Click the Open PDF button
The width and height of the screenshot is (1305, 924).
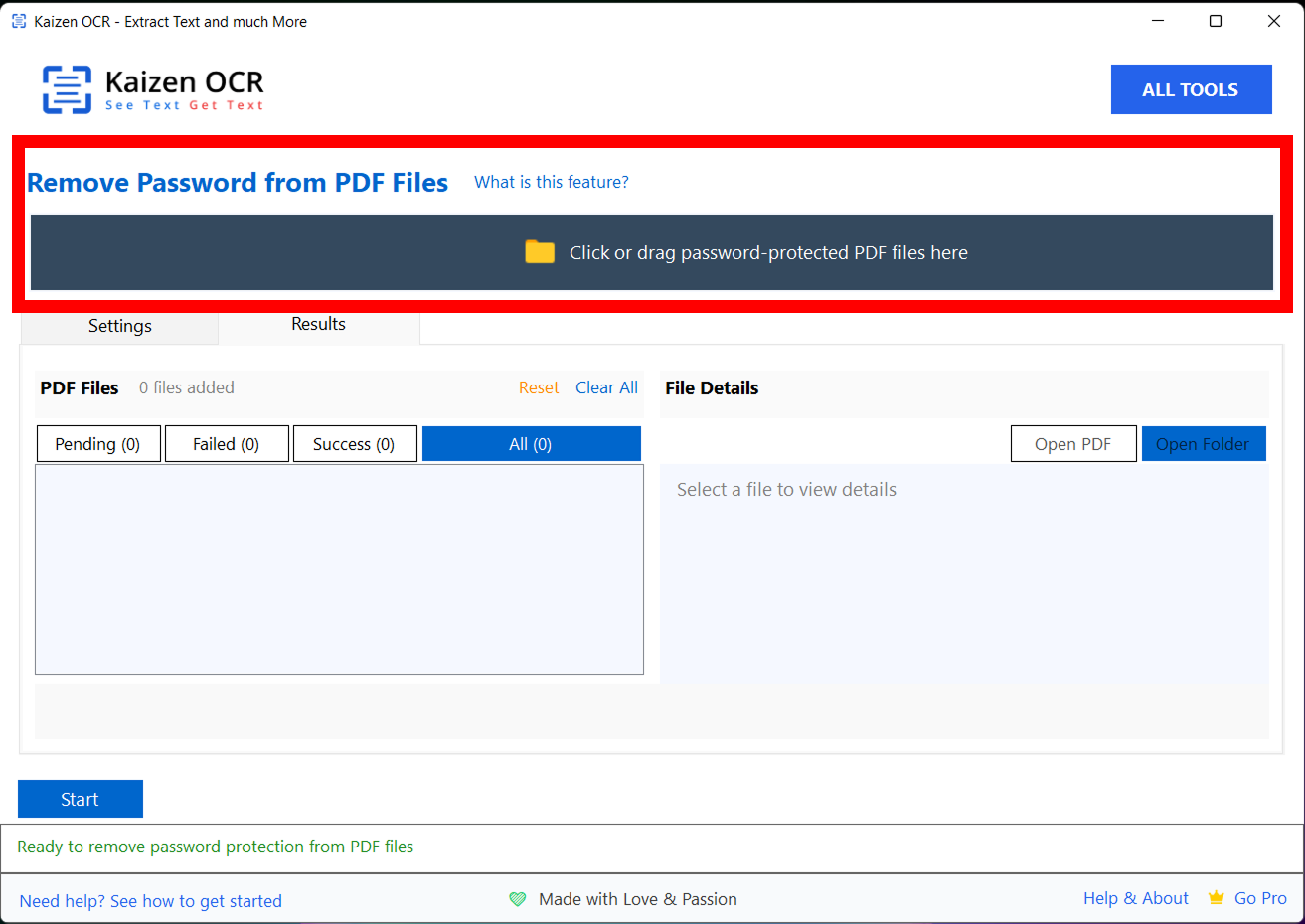(1072, 444)
